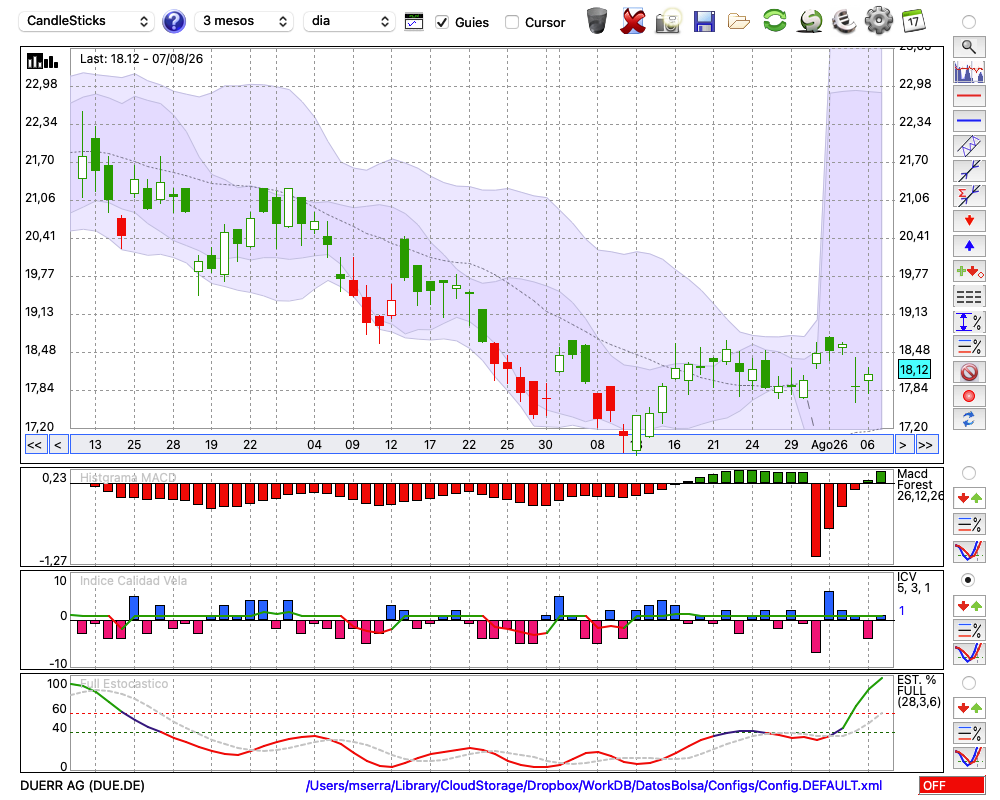Viewport: 1000px width, 800px height.
Task: Open the settings gear icon
Action: tap(879, 21)
